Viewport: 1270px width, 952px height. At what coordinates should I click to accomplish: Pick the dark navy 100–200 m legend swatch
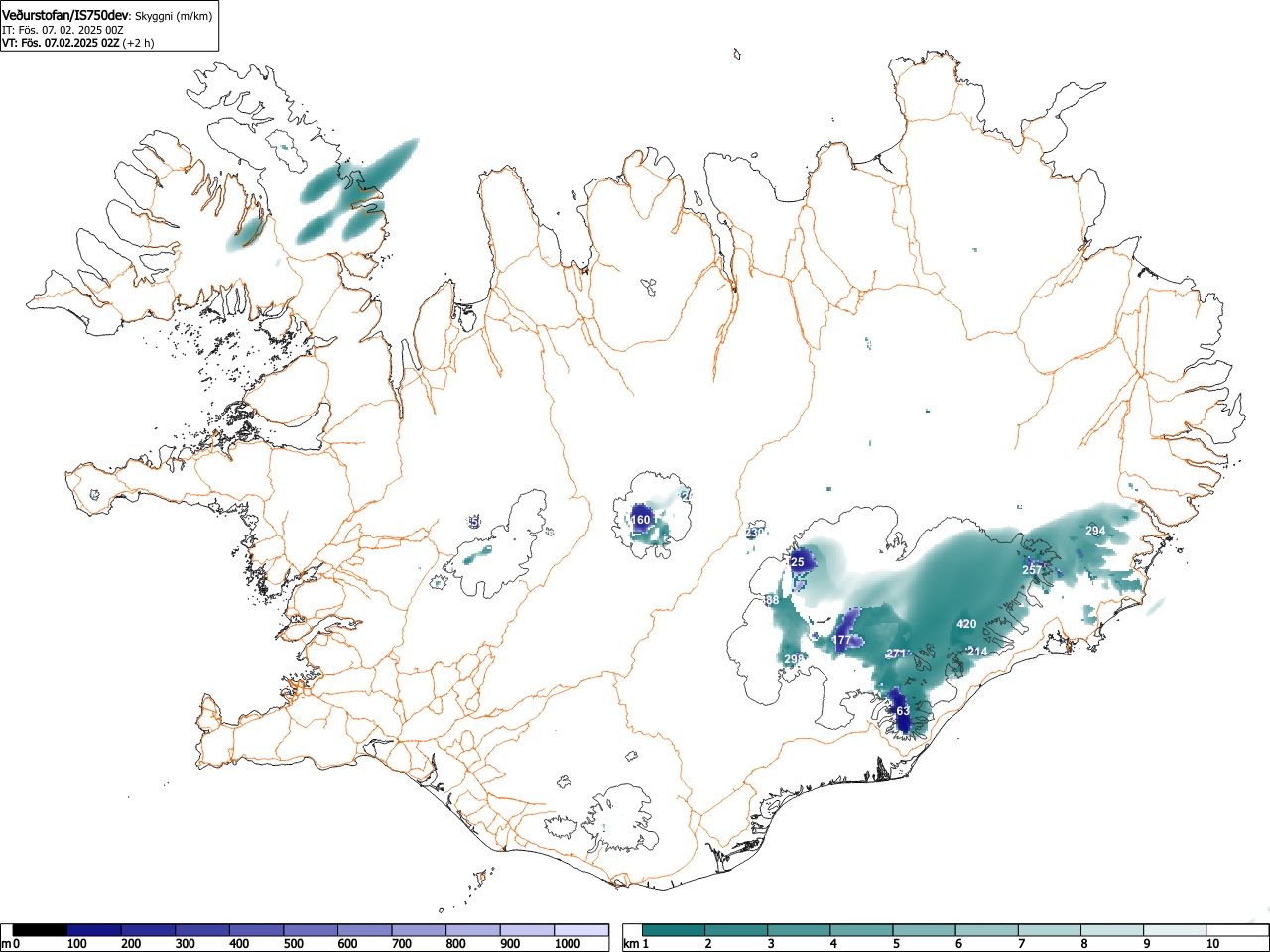pos(94,930)
